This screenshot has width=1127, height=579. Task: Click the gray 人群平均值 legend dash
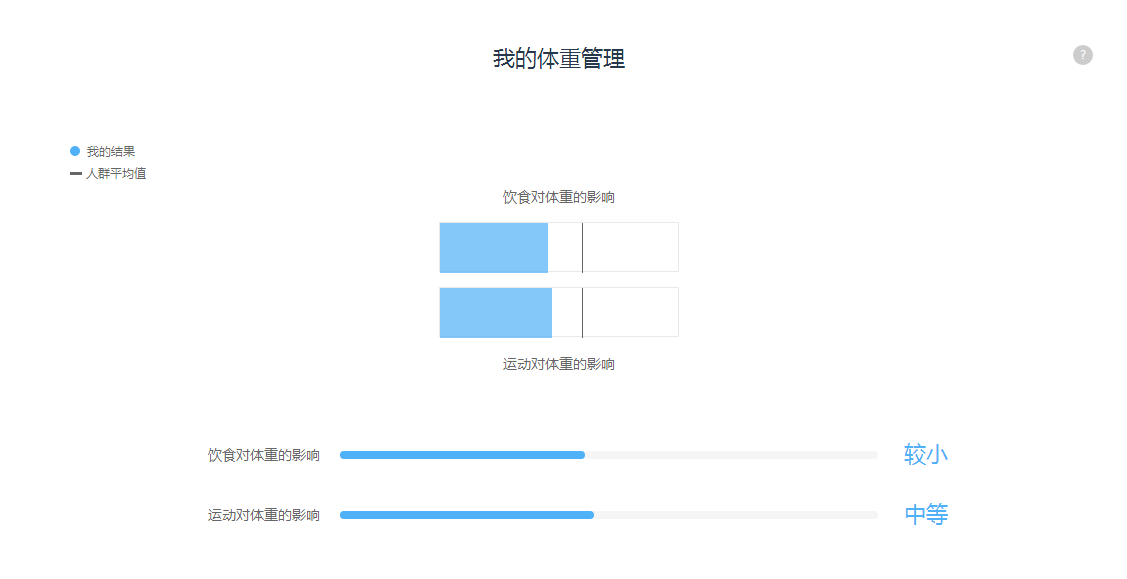tap(75, 174)
